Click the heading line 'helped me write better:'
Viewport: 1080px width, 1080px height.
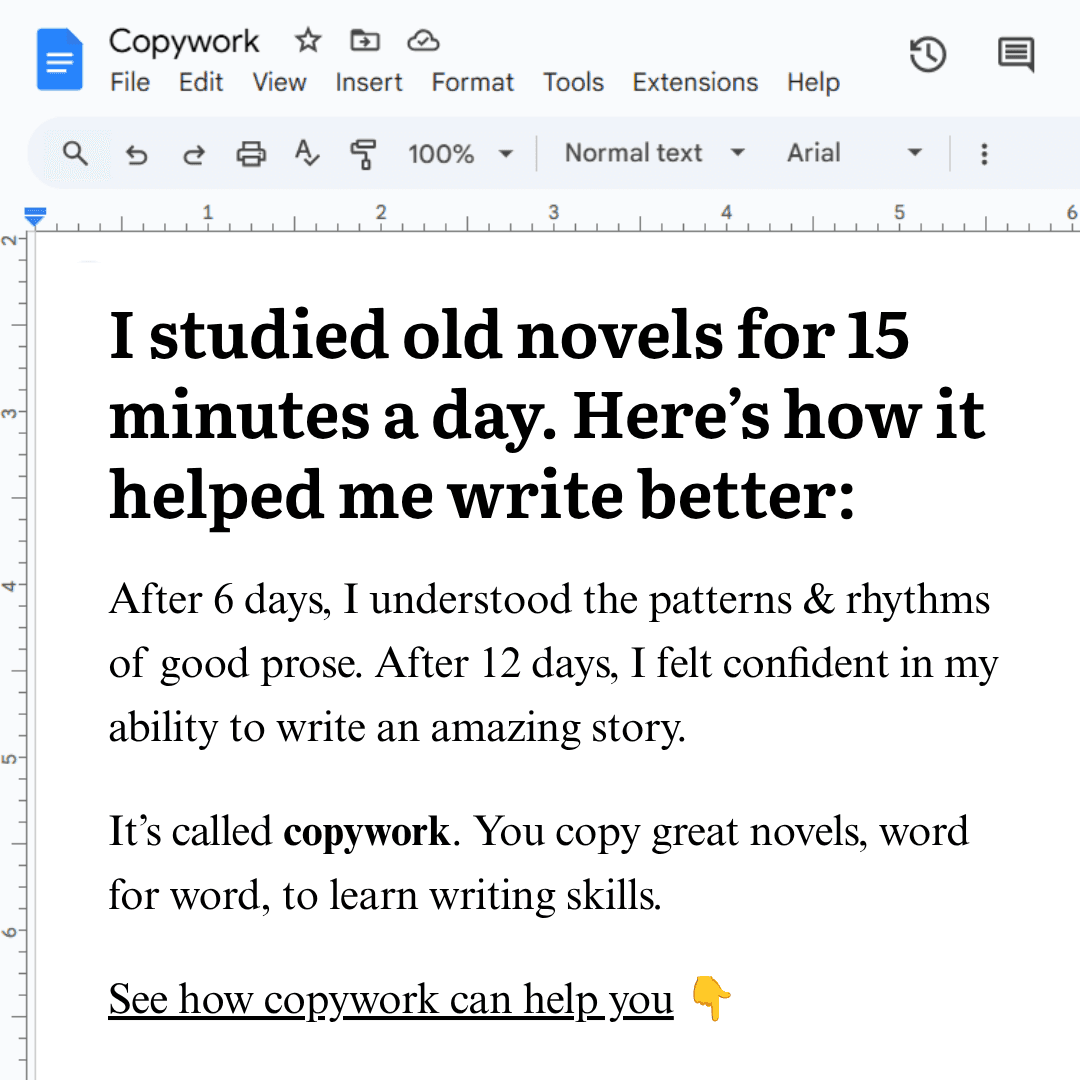[x=481, y=497]
